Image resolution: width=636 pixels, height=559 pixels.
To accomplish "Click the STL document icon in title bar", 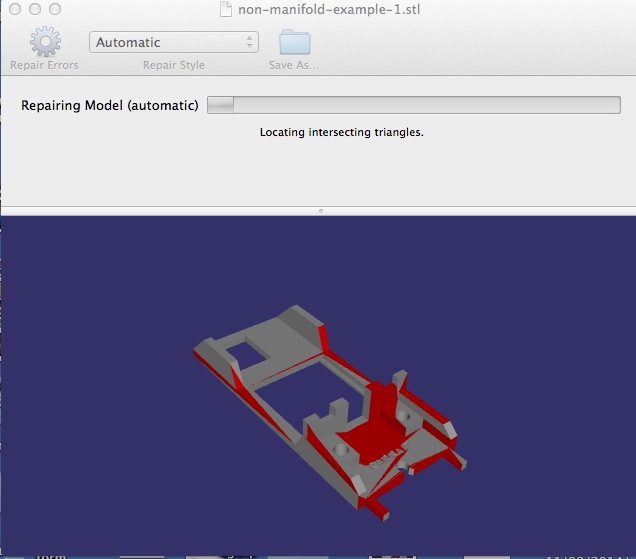I will coord(225,9).
